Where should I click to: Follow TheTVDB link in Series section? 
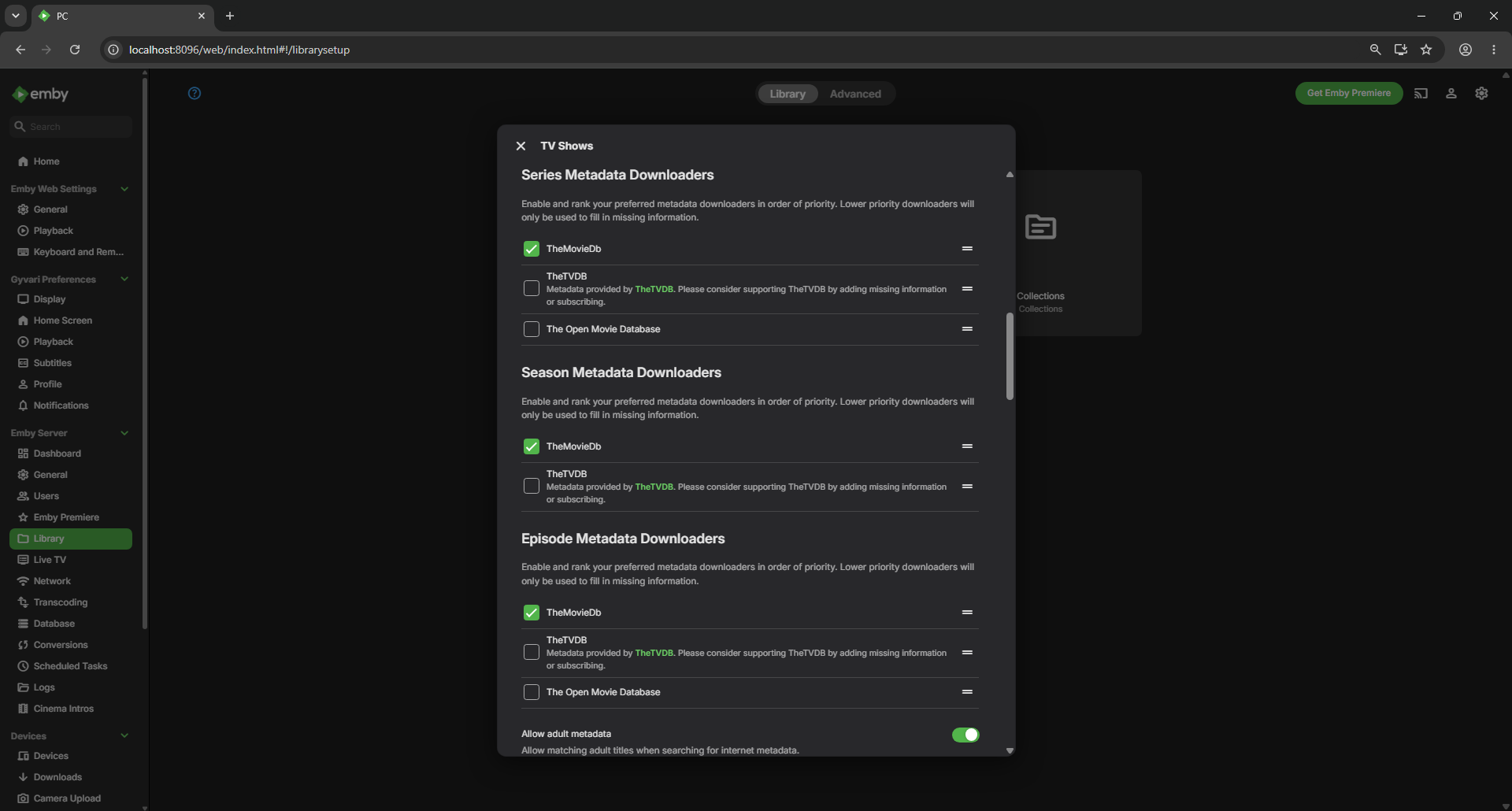coord(654,289)
